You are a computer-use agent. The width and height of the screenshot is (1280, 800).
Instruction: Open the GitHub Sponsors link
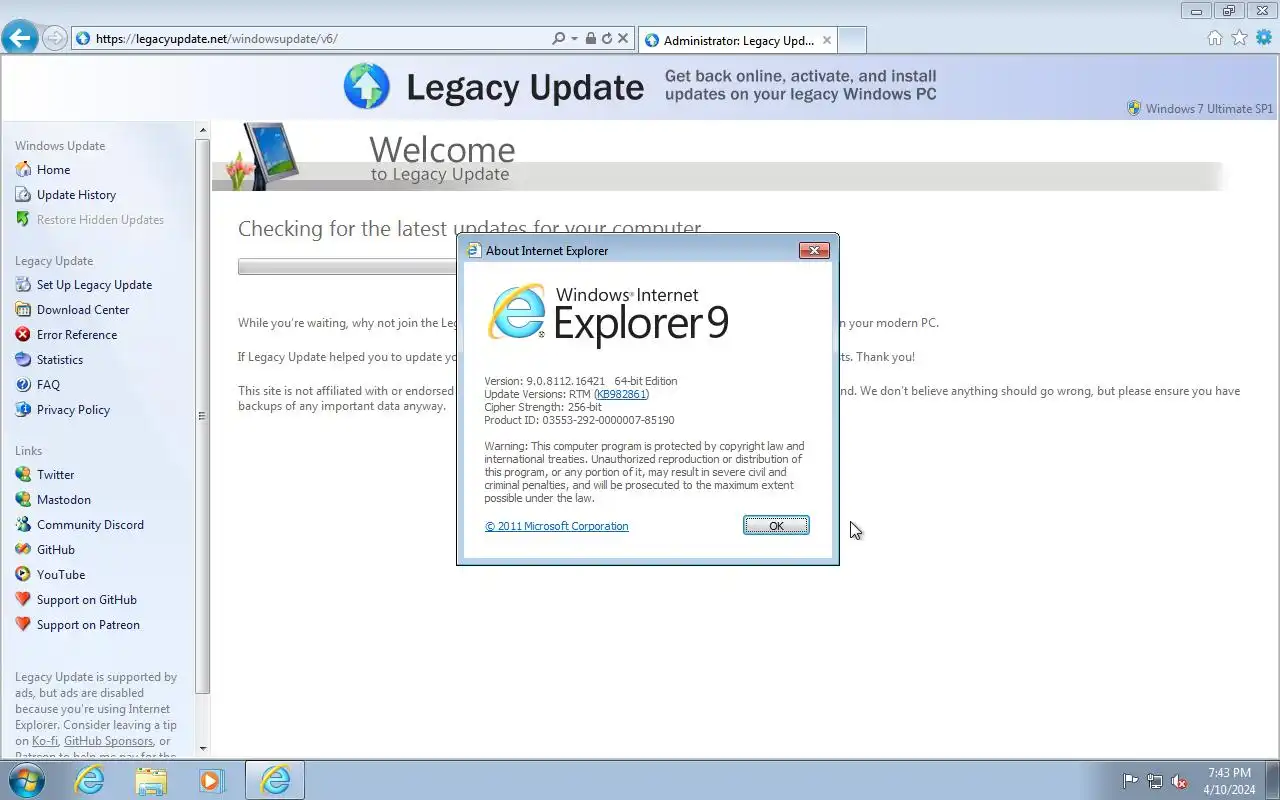pos(108,741)
